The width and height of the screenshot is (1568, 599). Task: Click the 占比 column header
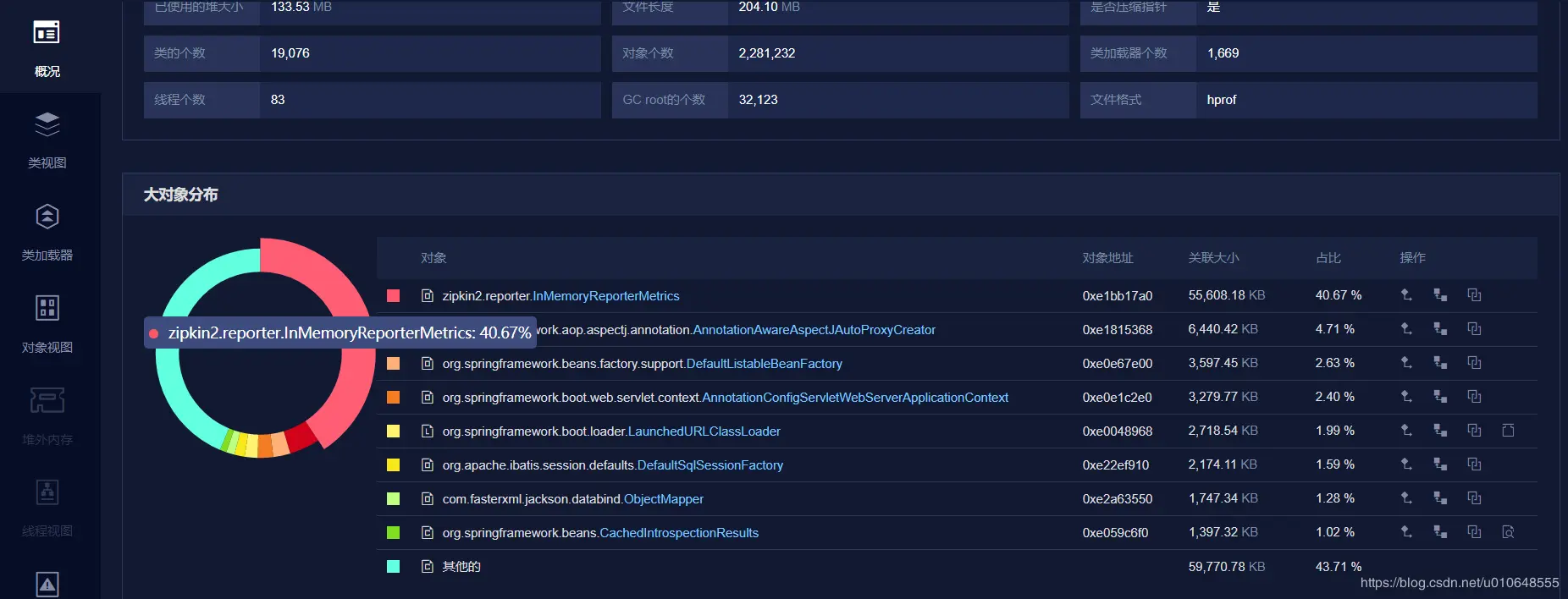pos(1328,258)
